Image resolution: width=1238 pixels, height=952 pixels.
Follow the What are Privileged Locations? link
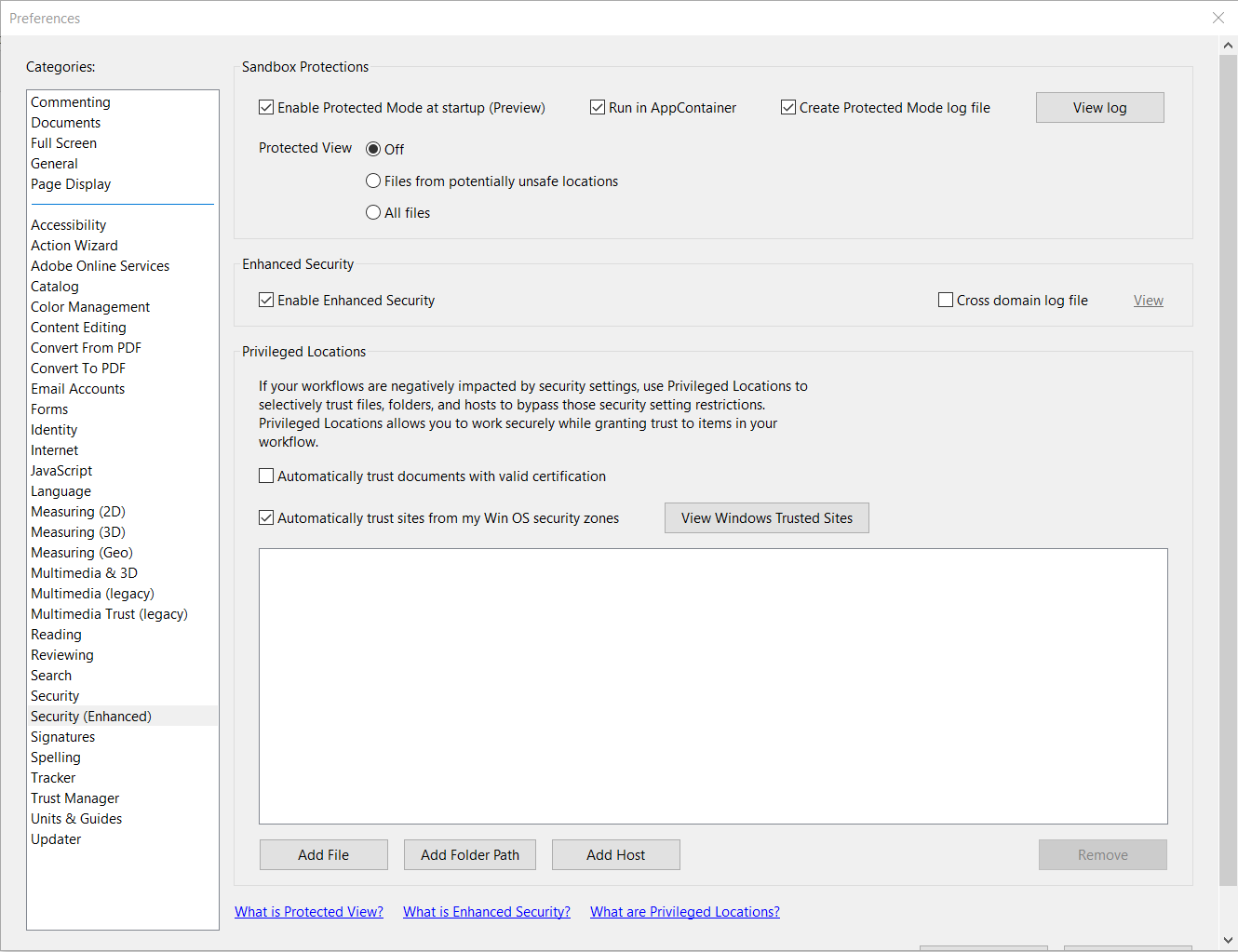tap(684, 911)
